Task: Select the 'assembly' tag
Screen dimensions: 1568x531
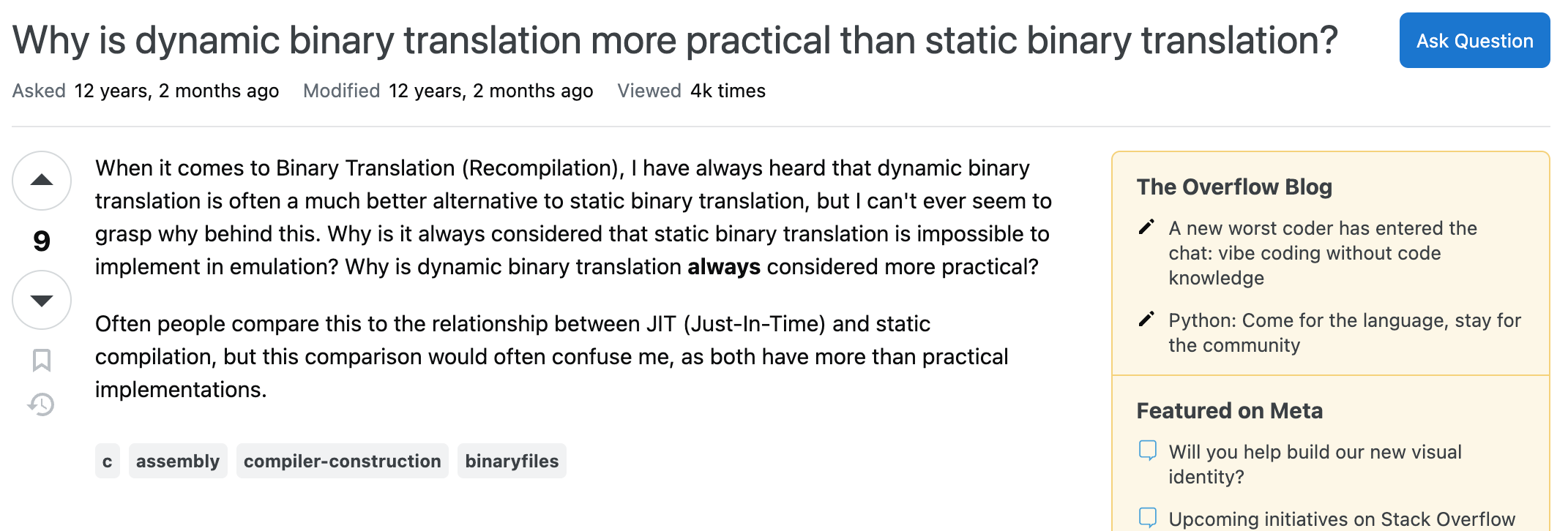Action: pos(178,461)
